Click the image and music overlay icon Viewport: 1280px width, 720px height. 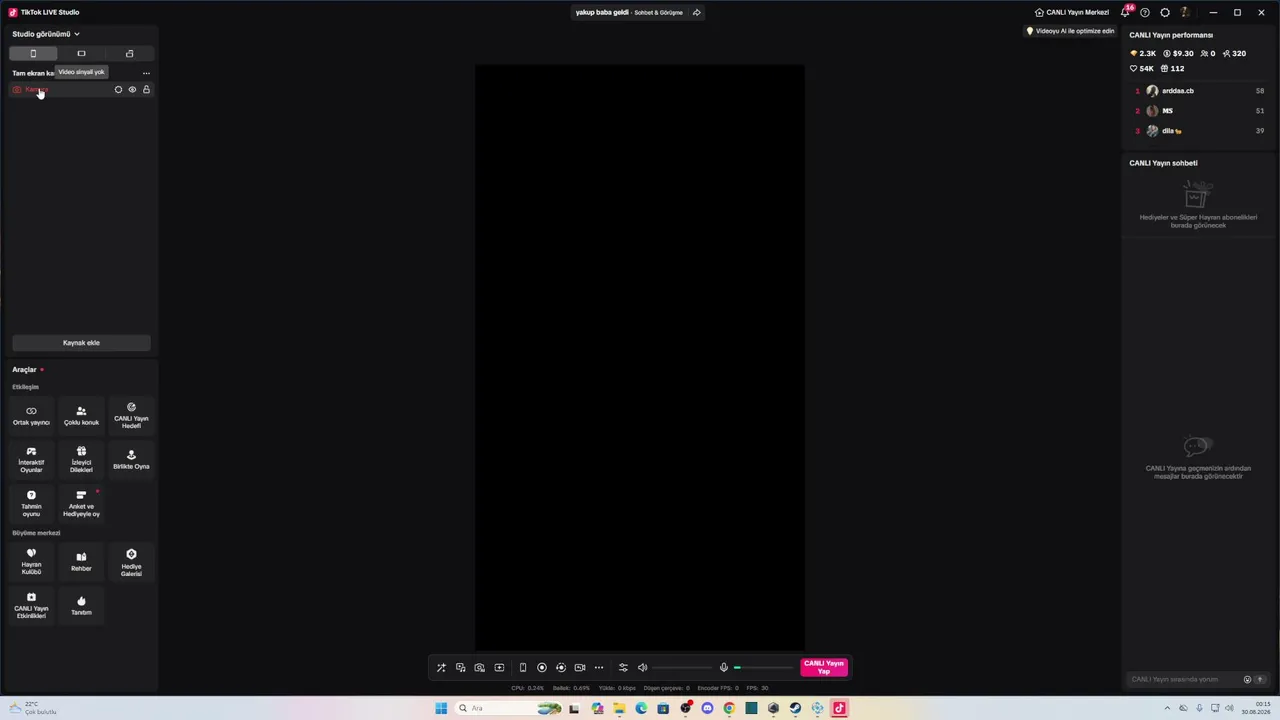coord(460,668)
